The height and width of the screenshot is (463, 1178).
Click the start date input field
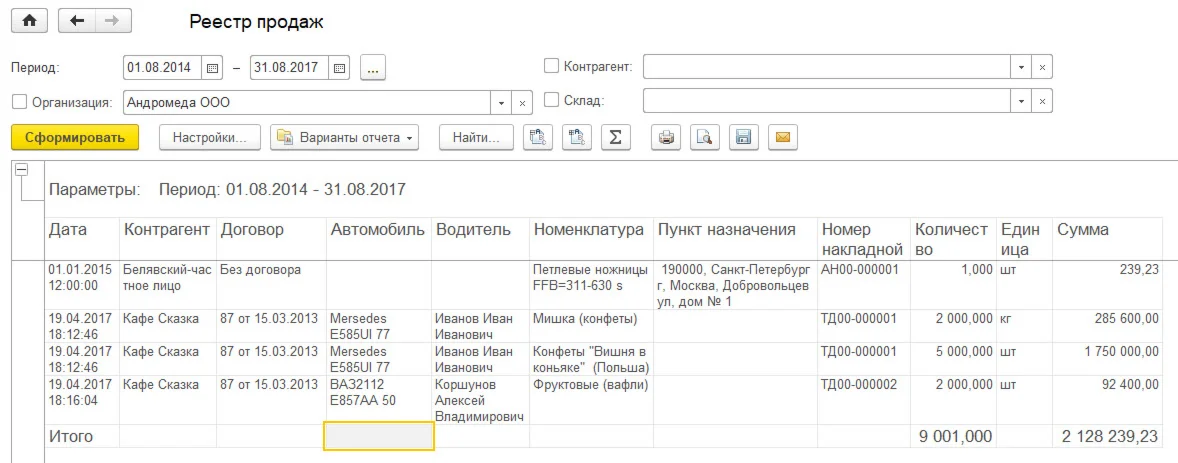[162, 68]
